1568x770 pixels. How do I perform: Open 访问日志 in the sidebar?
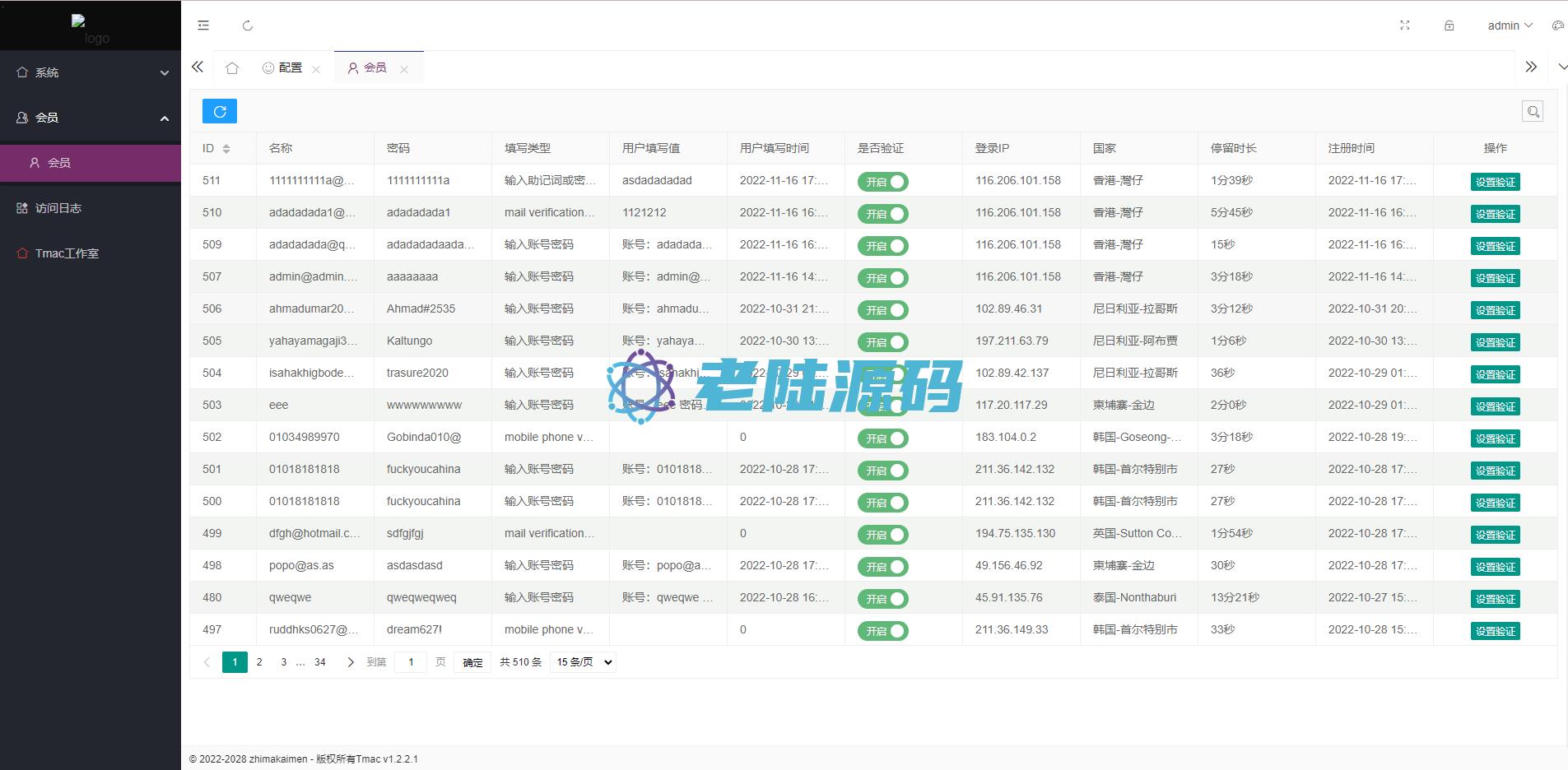58,208
